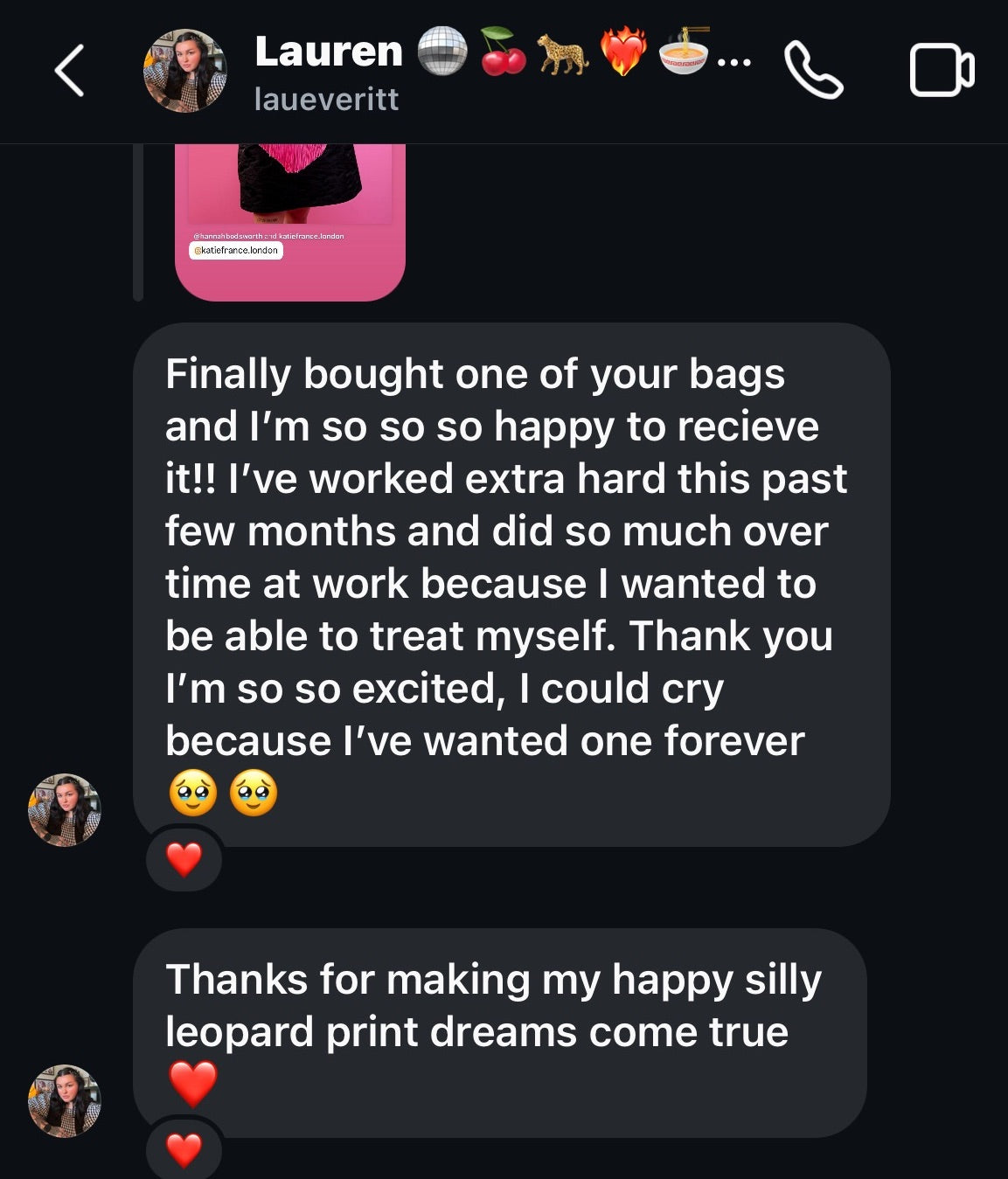Viewport: 1008px width, 1179px height.
Task: Tap the back arrow
Action: pyautogui.click(x=69, y=70)
